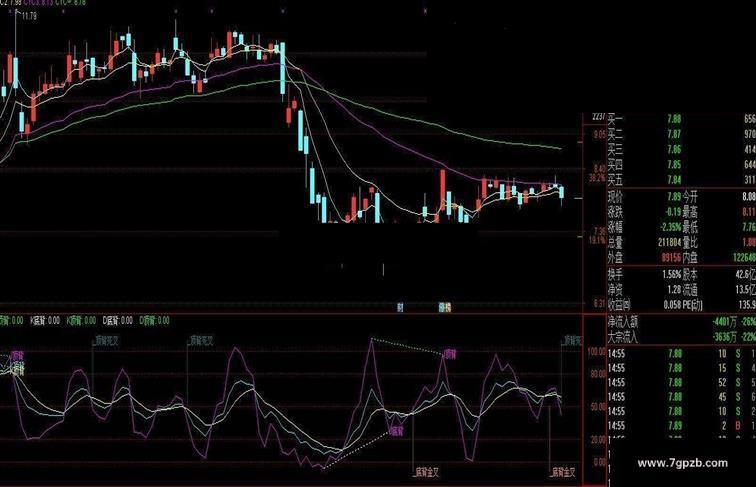Click the 内盘 label
This screenshot has width=756, height=487.
690,258
